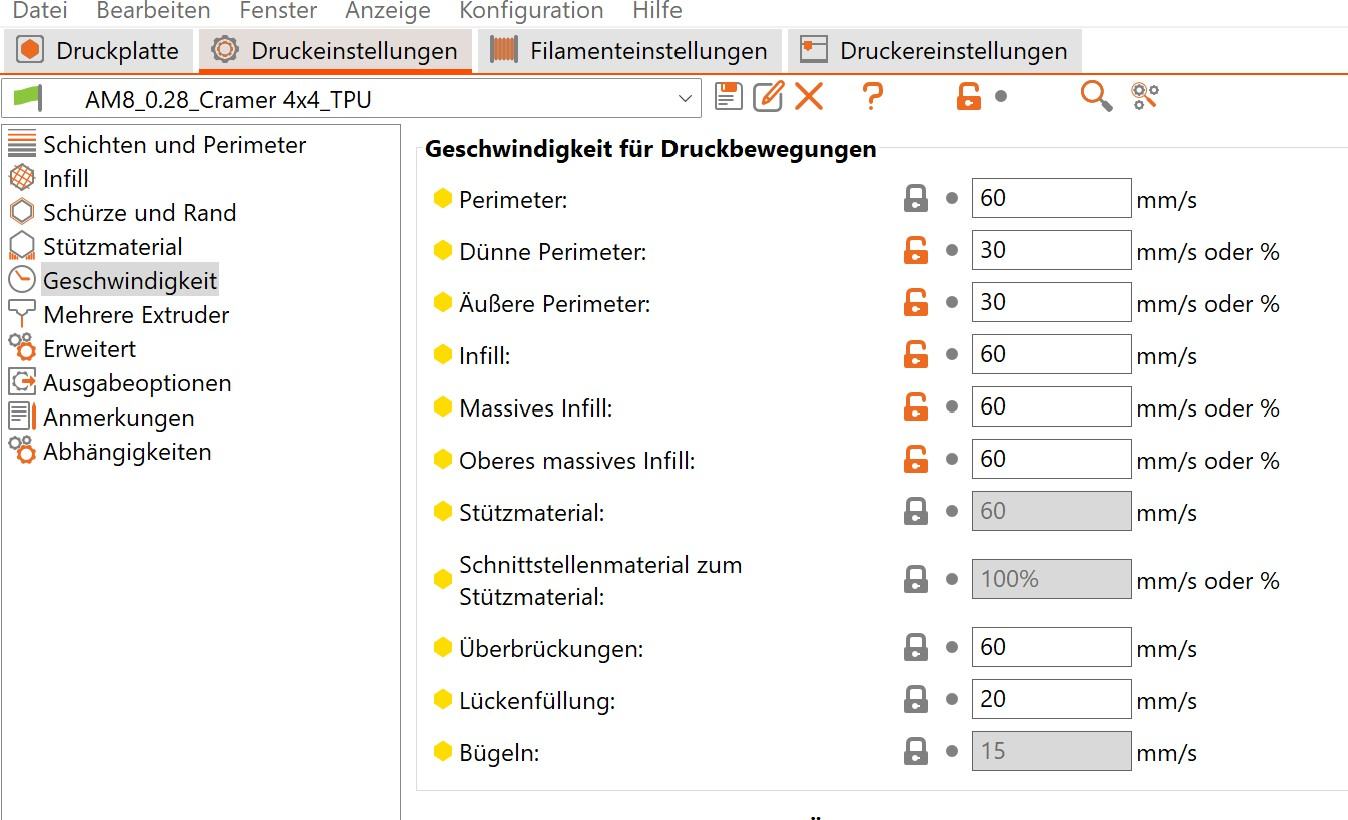Click the yellow hexagon next to Perimeter
Screen dimensions: 1348x820
pyautogui.click(x=443, y=199)
